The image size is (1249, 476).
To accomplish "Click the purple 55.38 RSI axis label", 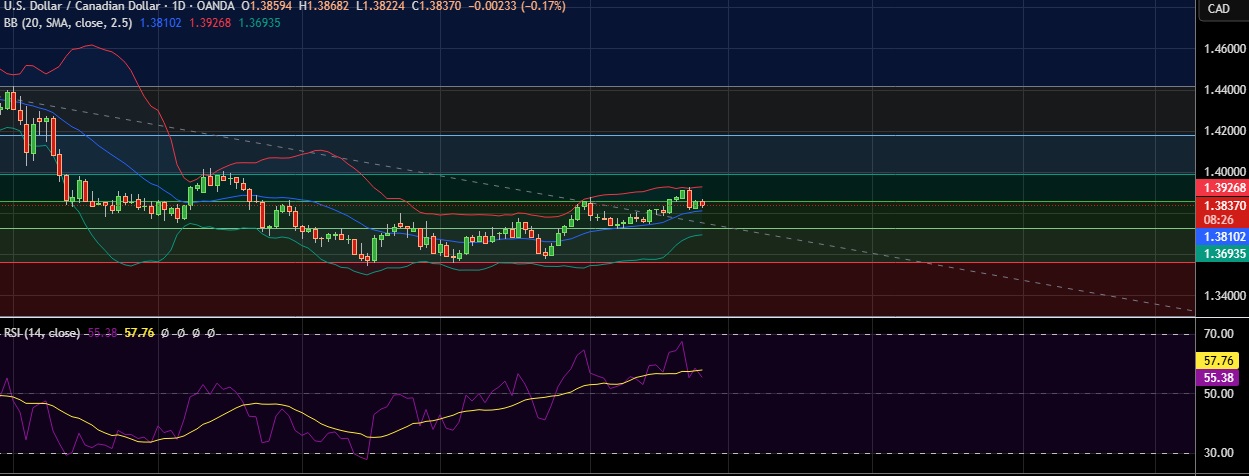I will click(1221, 377).
